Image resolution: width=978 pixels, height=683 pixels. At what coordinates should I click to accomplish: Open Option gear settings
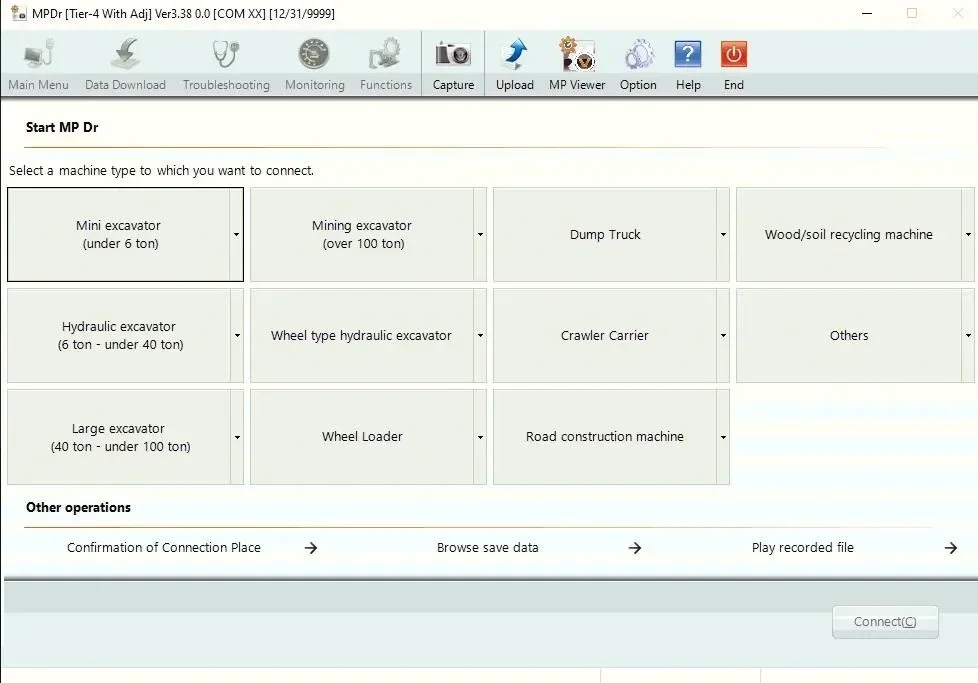click(x=638, y=55)
